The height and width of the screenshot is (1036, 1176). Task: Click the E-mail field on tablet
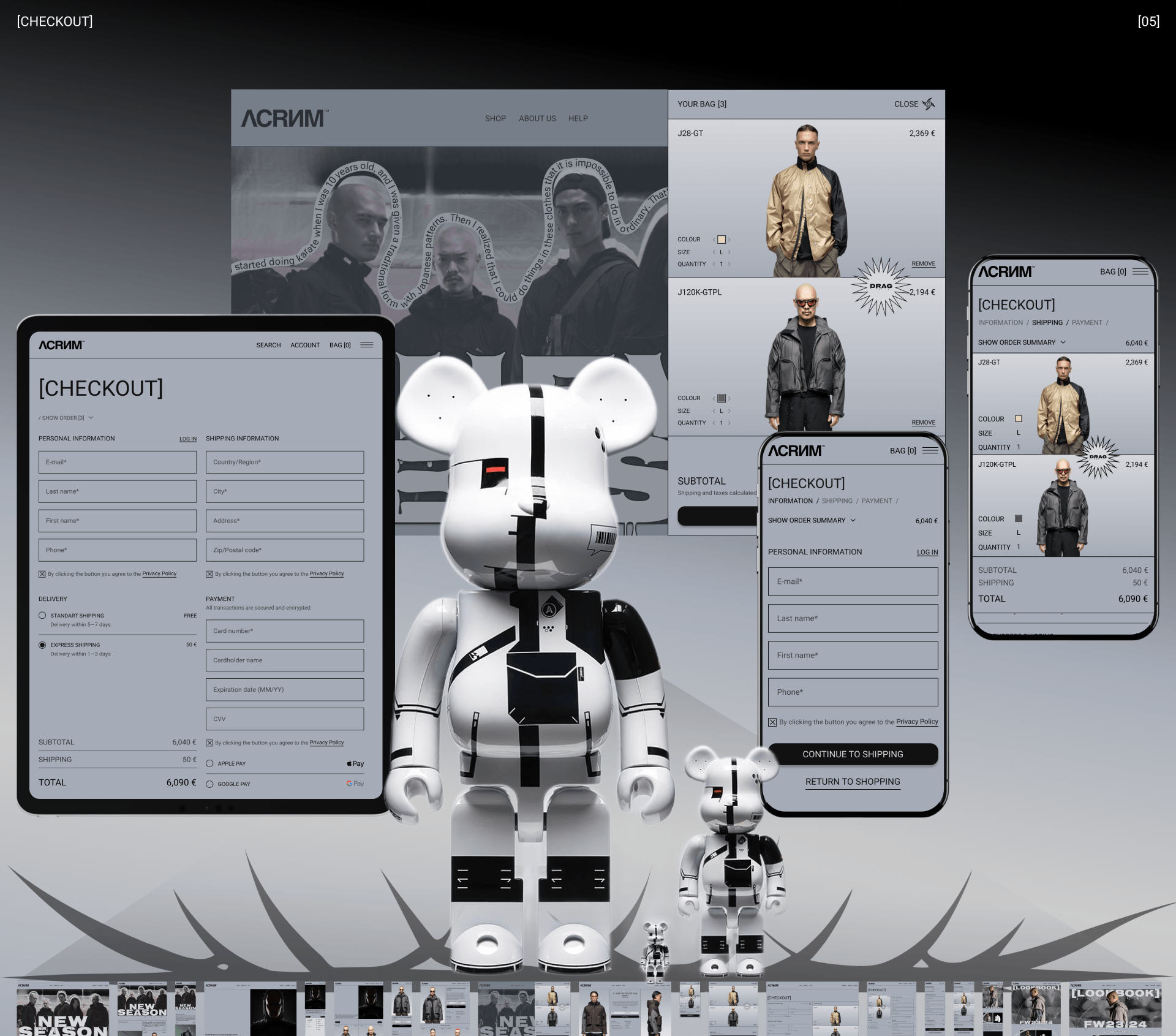(x=118, y=462)
